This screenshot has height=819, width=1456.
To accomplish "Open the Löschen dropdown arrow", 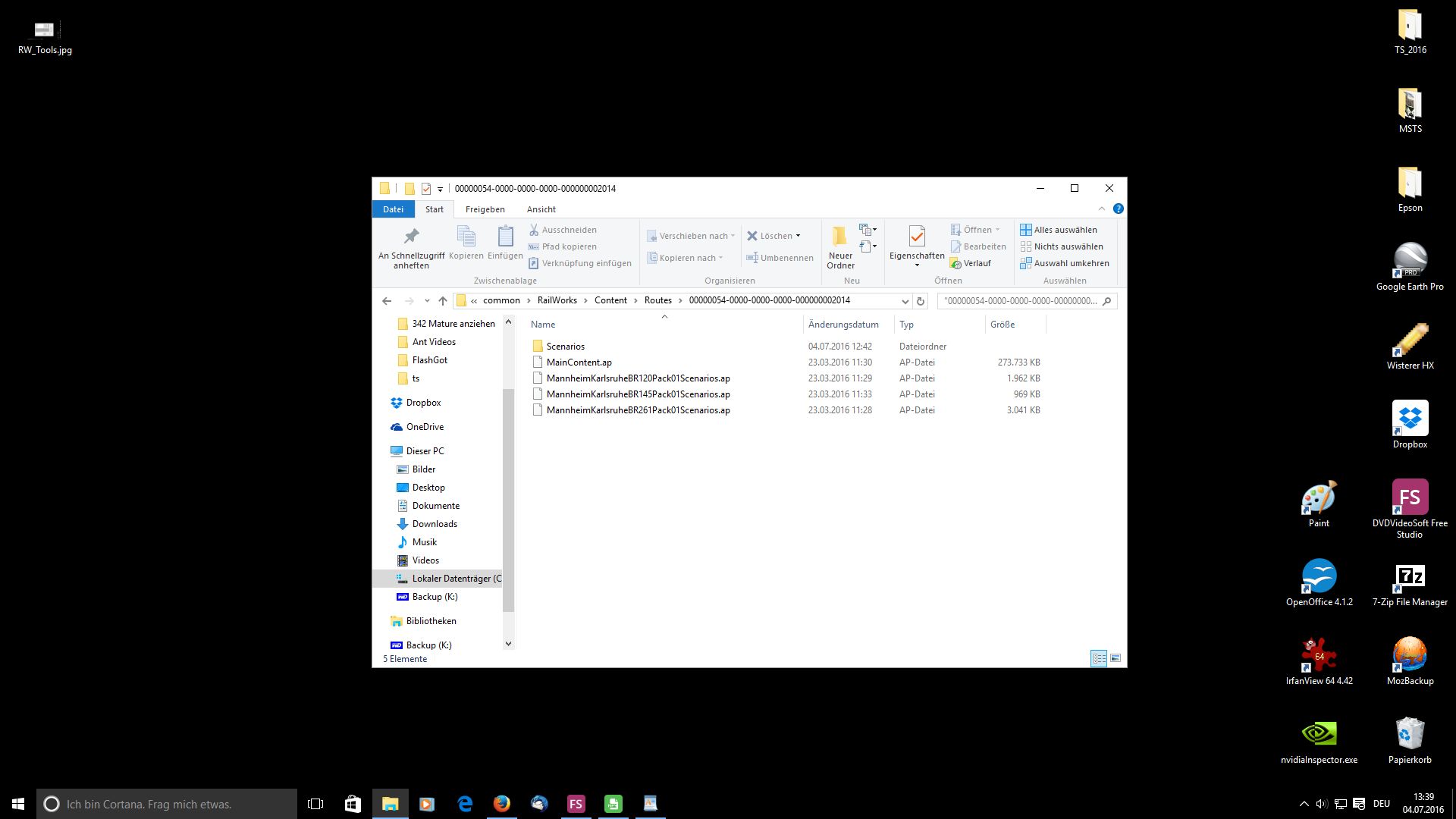I will click(x=798, y=236).
